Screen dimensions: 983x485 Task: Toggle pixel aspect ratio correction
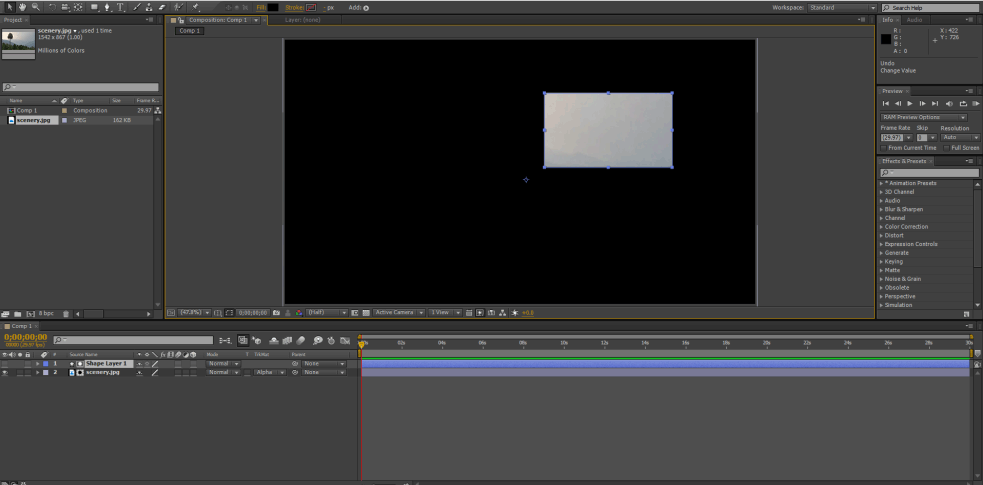click(469, 312)
